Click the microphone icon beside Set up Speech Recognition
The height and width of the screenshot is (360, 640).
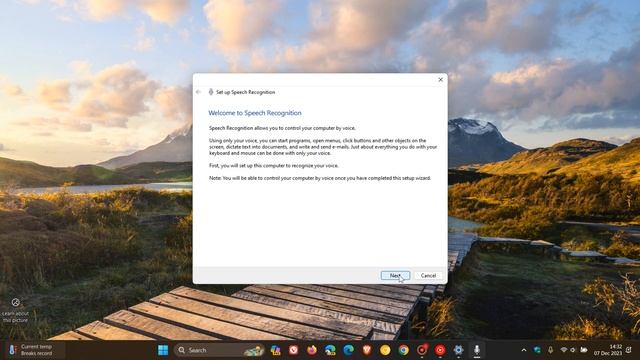[x=211, y=92]
